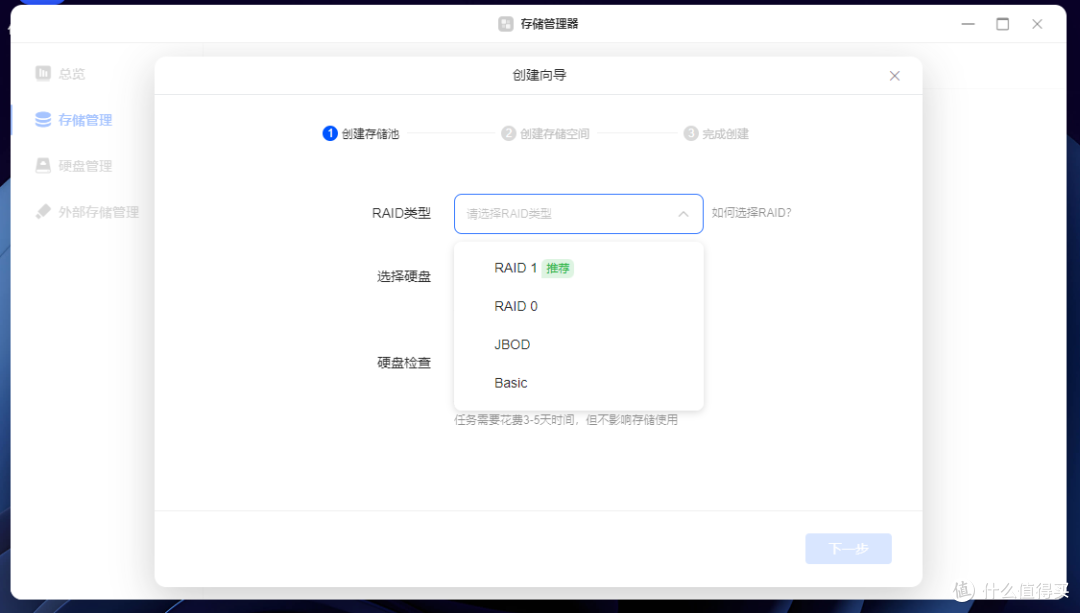Go to 硬盘管理 in the sidebar
The image size is (1080, 613).
pyautogui.click(x=74, y=166)
